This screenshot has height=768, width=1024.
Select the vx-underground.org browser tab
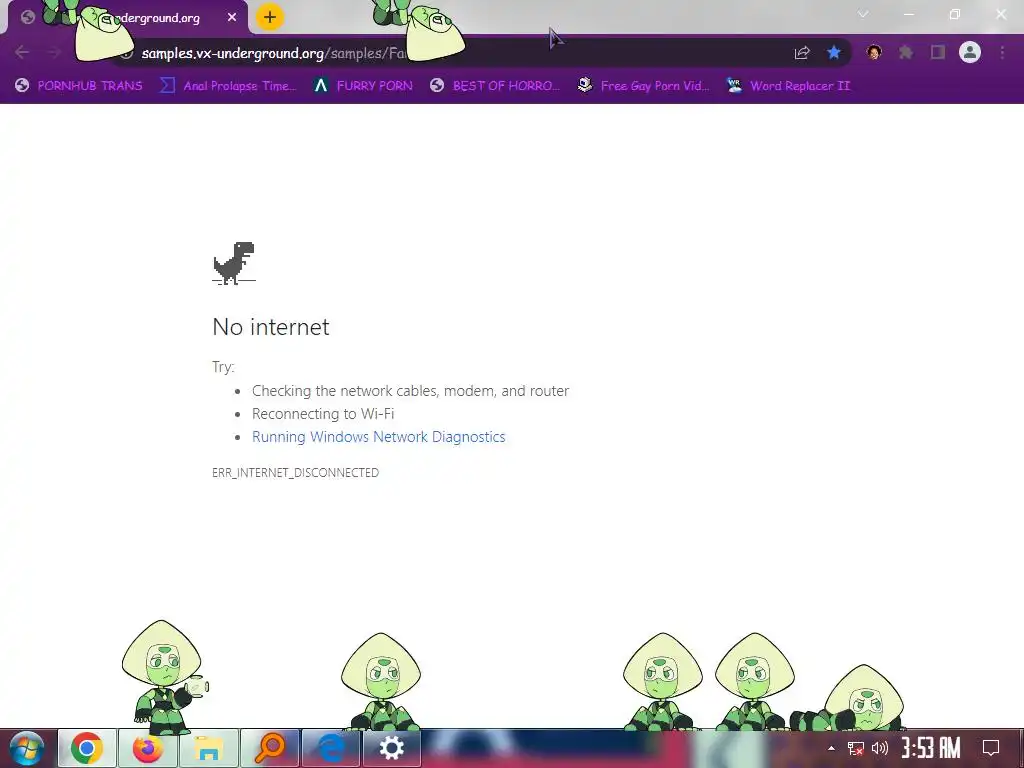pyautogui.click(x=128, y=18)
